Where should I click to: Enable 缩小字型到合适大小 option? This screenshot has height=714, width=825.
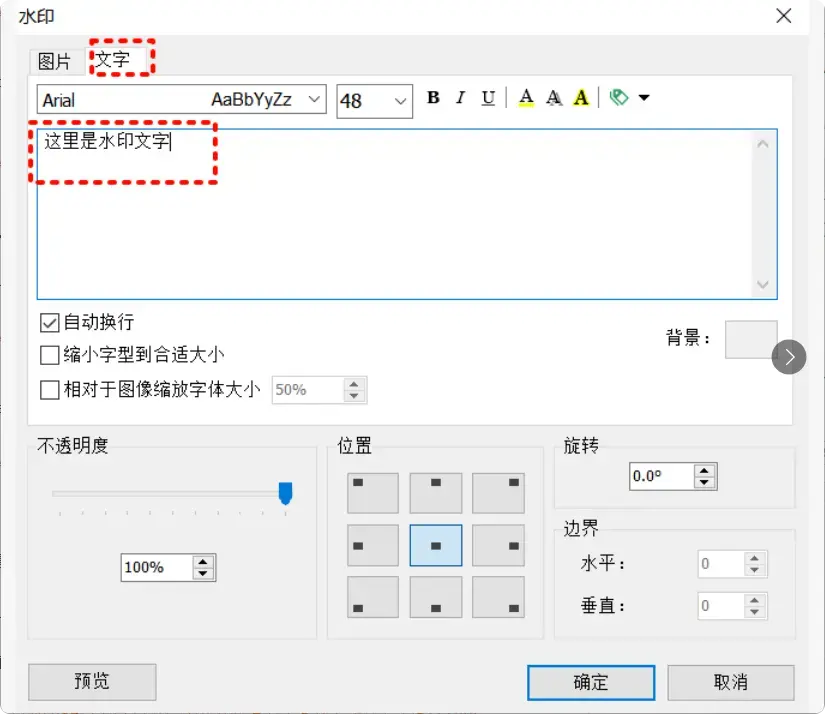[48, 351]
